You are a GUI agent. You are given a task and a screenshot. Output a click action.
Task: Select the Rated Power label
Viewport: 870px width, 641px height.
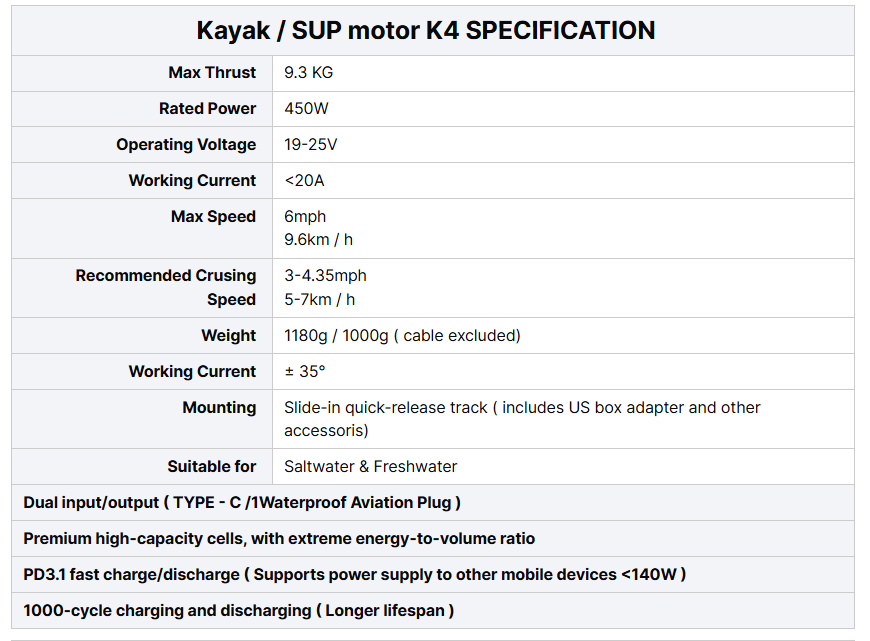pos(207,108)
